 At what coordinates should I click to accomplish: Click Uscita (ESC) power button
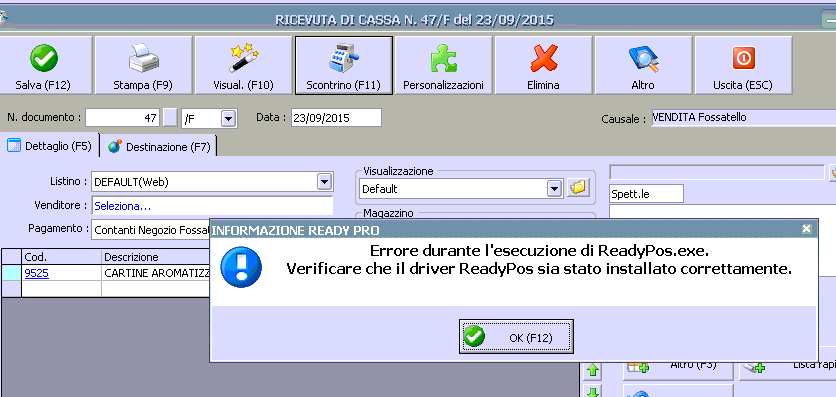point(743,65)
